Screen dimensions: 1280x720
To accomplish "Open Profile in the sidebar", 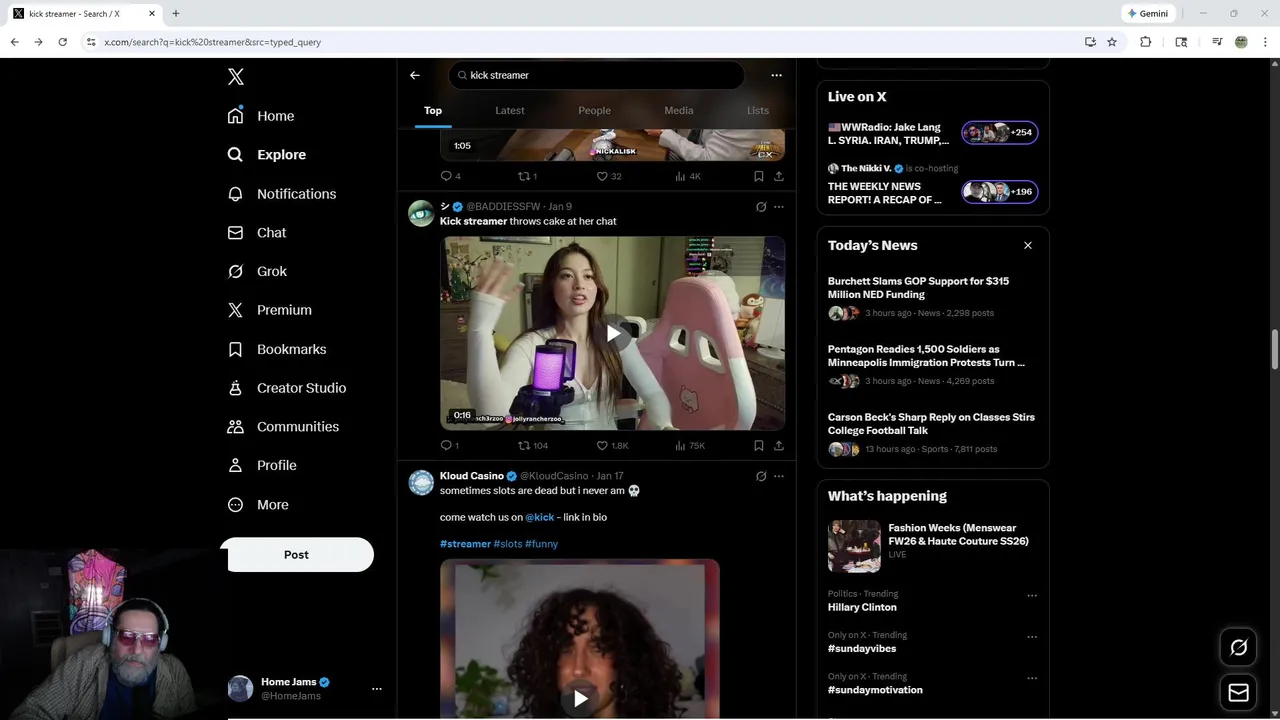I will pos(262,465).
